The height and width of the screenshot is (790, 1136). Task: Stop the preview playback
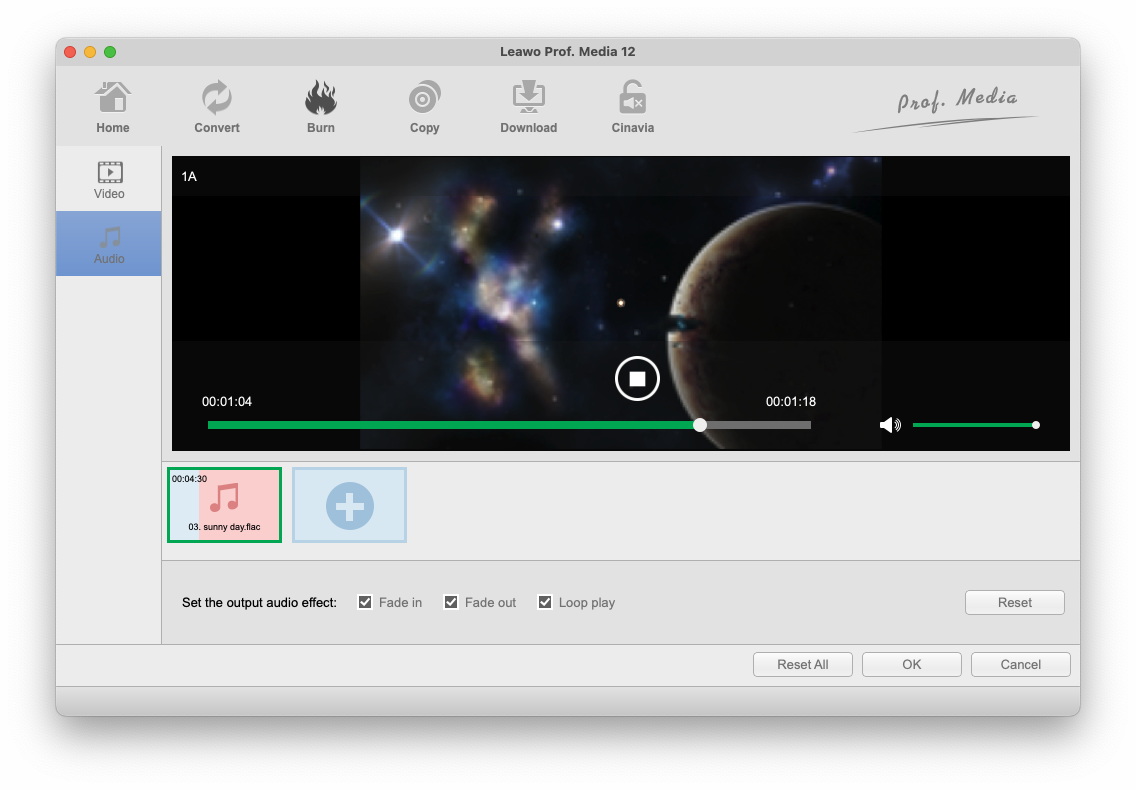tap(637, 378)
